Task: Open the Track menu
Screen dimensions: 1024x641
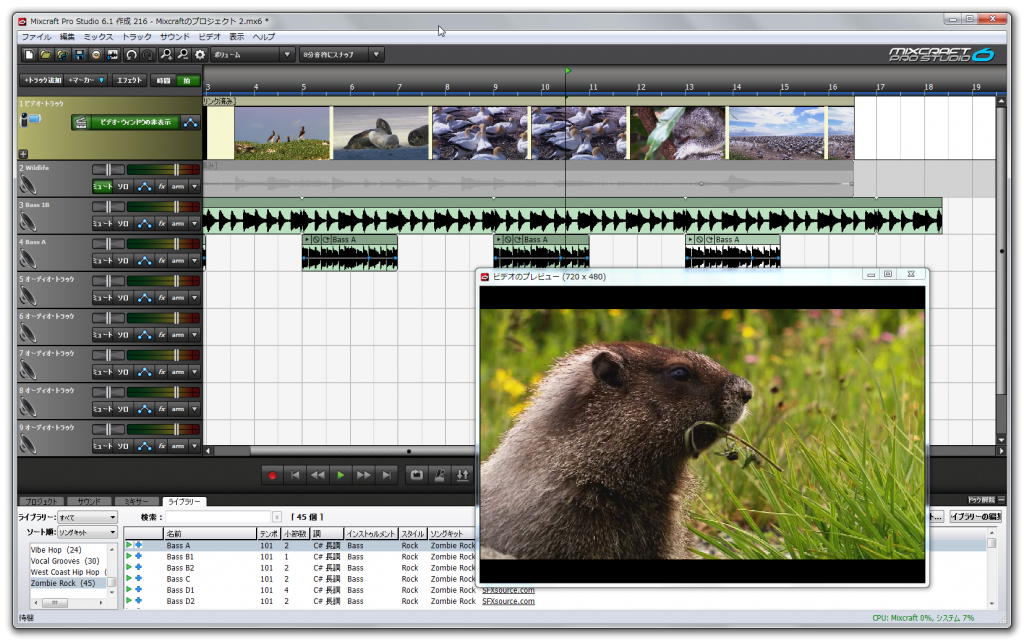Action: click(x=136, y=37)
